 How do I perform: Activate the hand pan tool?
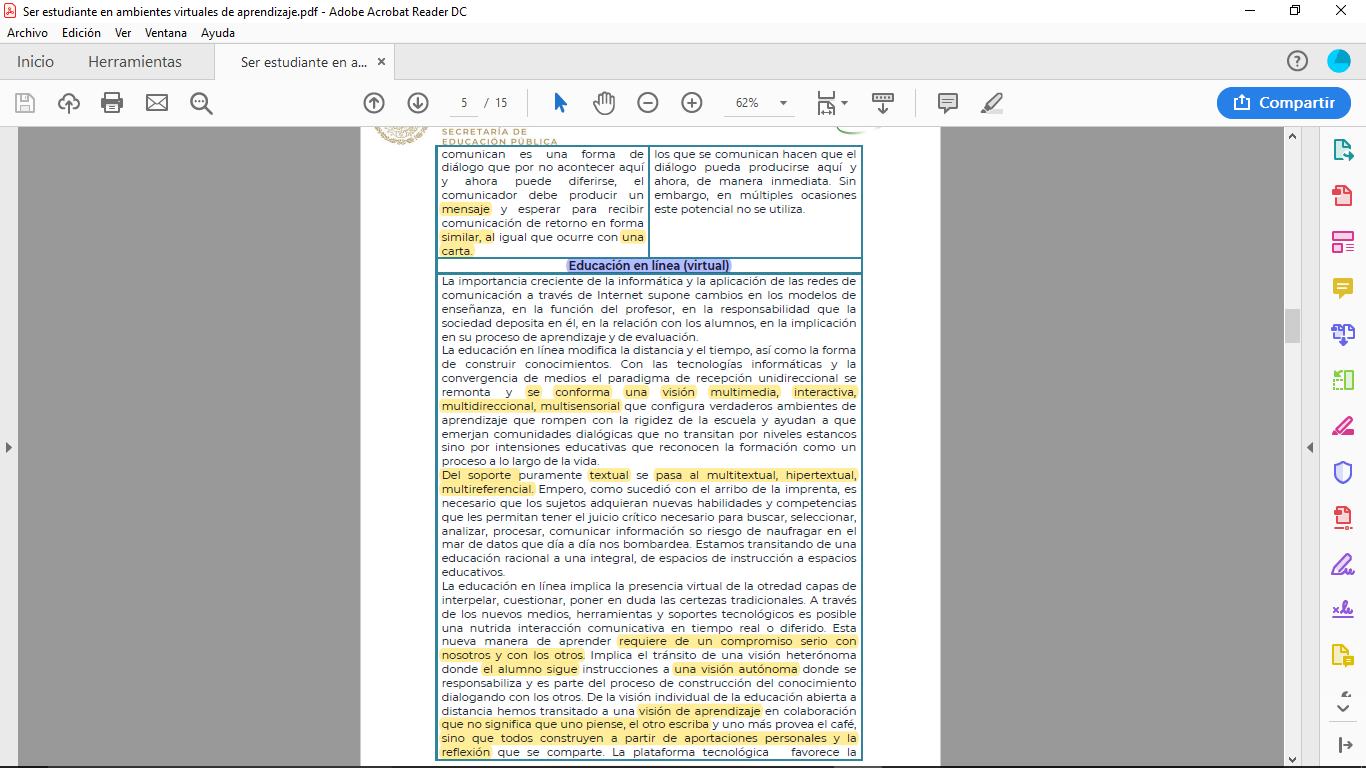pyautogui.click(x=604, y=103)
